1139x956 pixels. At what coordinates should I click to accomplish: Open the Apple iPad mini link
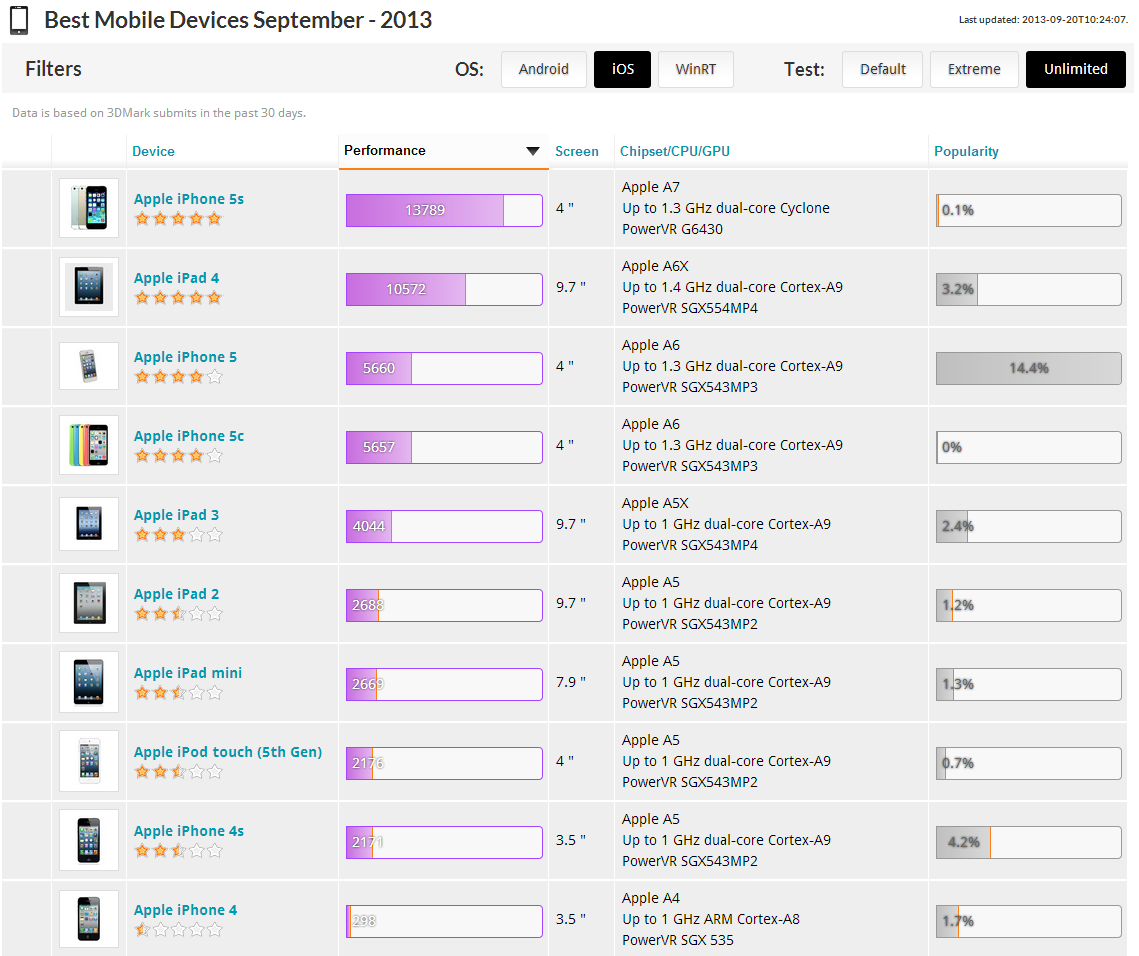pos(187,673)
